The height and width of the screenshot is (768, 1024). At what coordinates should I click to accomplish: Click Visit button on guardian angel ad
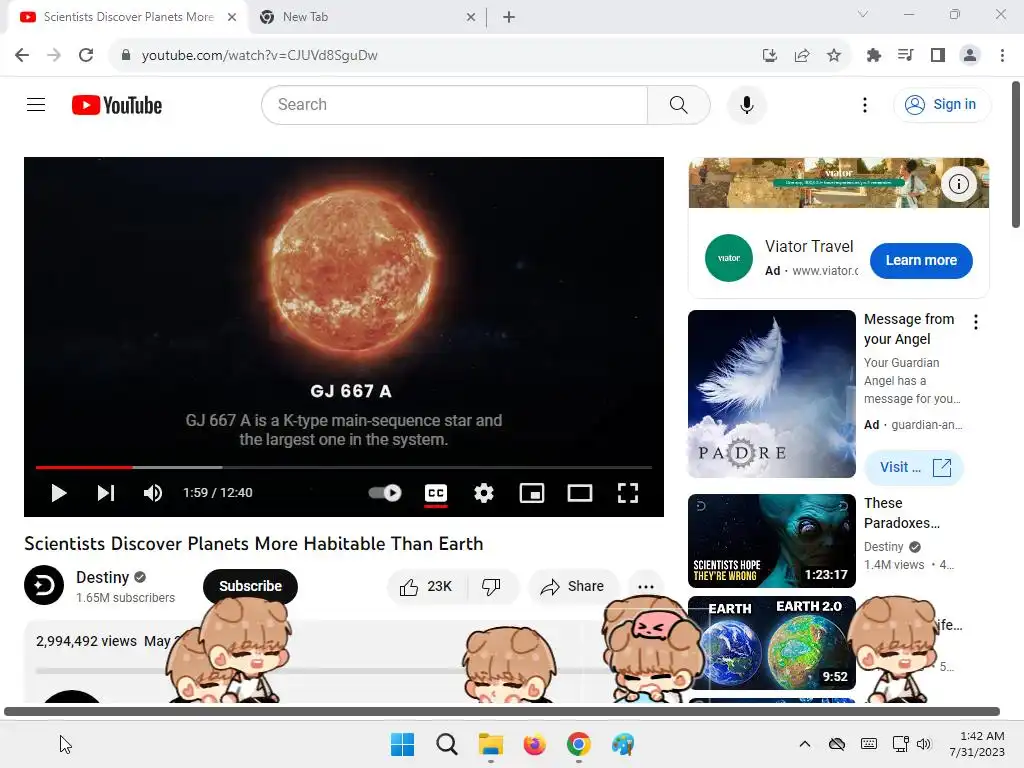pyautogui.click(x=914, y=468)
